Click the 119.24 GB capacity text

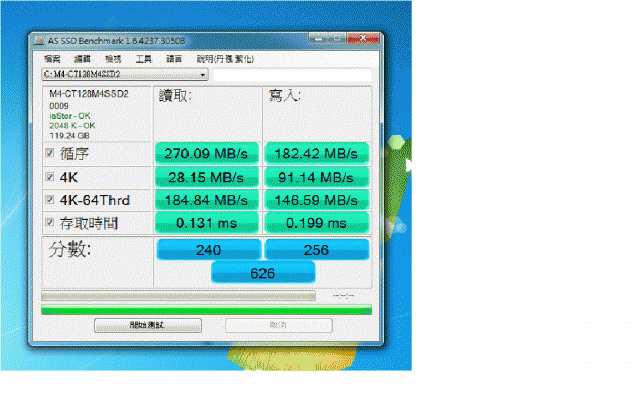pos(69,136)
